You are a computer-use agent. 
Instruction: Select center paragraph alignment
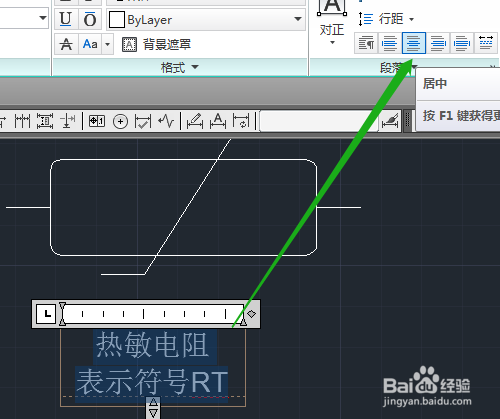click(x=414, y=43)
